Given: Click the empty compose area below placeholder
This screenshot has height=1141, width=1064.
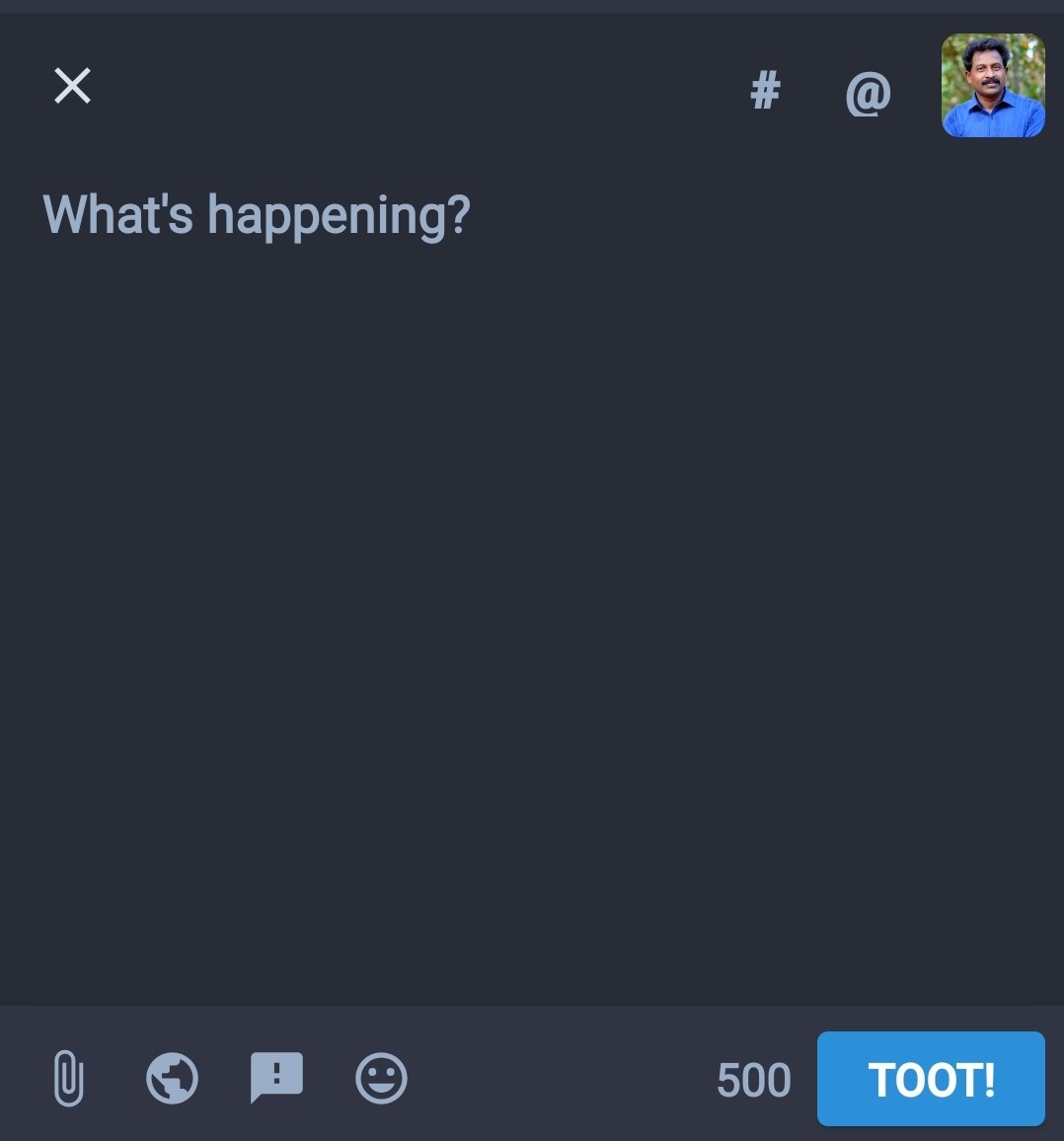Looking at the screenshot, I should (x=532, y=619).
